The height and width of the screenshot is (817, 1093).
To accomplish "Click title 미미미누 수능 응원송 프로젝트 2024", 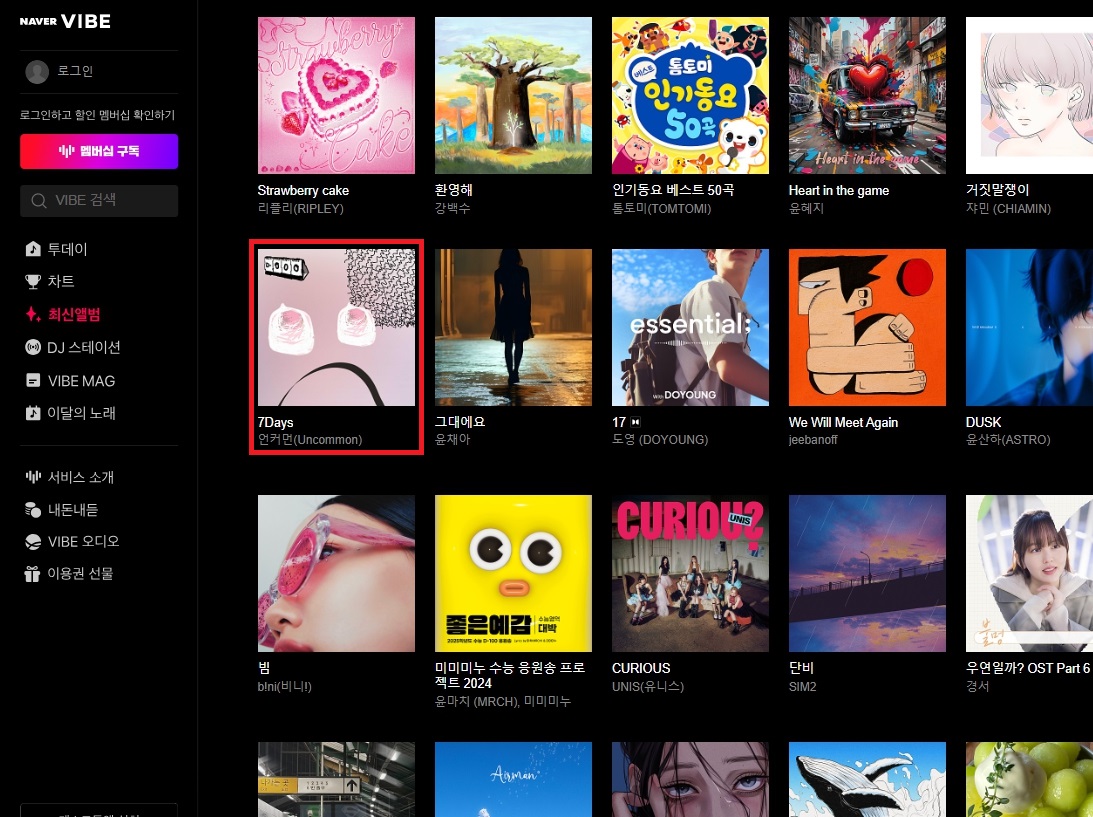I will 510,675.
